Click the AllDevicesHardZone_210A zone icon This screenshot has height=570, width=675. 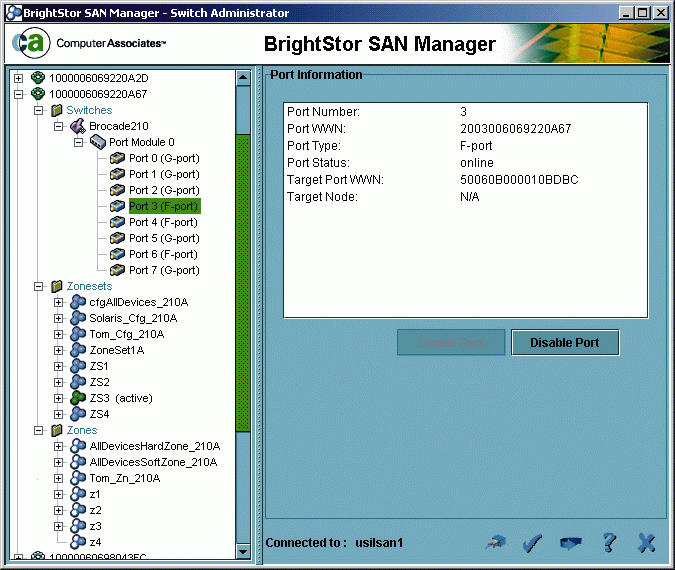pos(78,446)
